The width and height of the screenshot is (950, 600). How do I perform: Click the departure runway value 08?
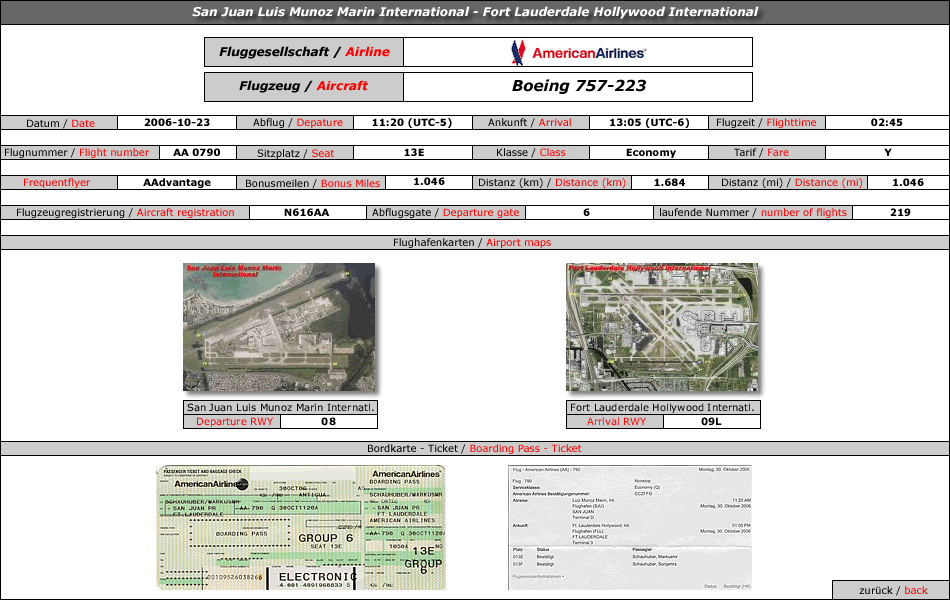pos(328,421)
